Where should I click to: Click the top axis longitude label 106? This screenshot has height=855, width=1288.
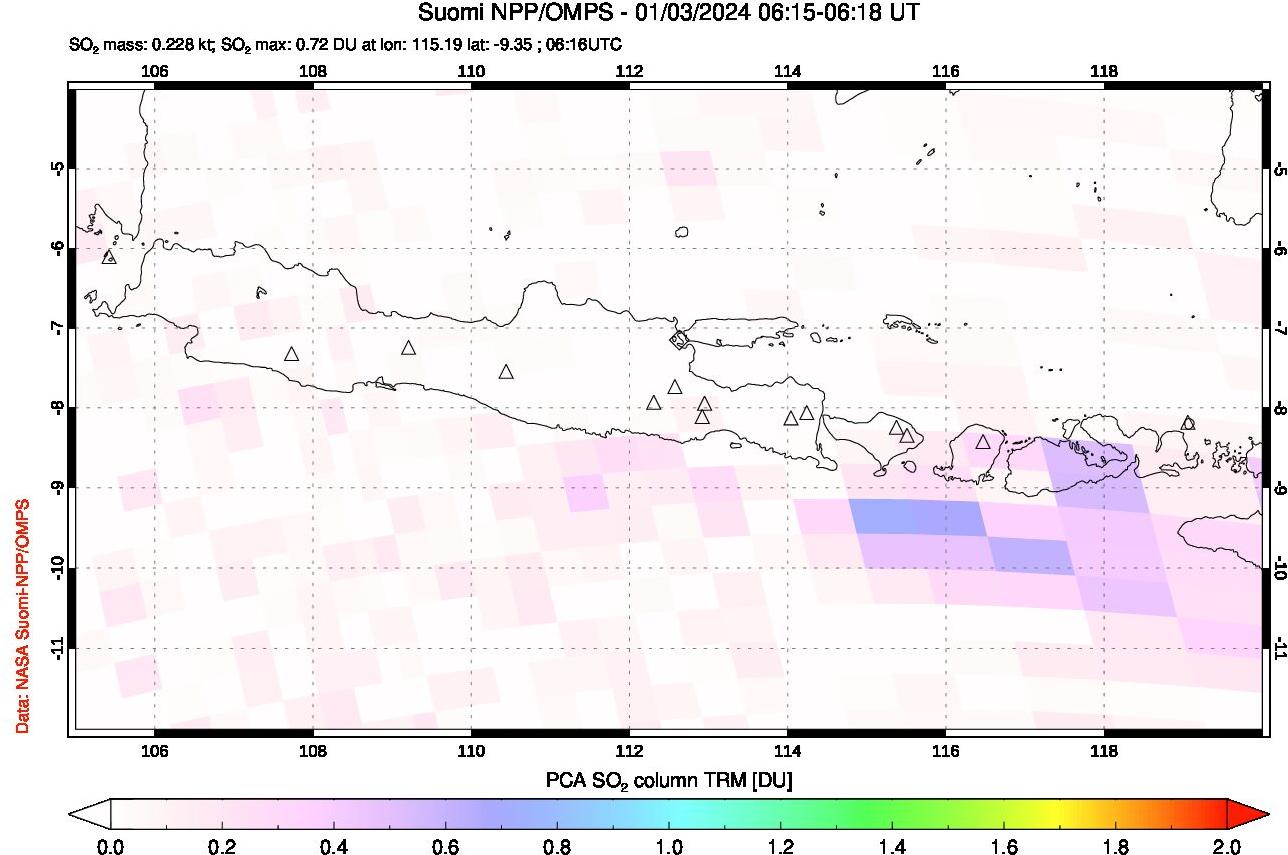(154, 71)
